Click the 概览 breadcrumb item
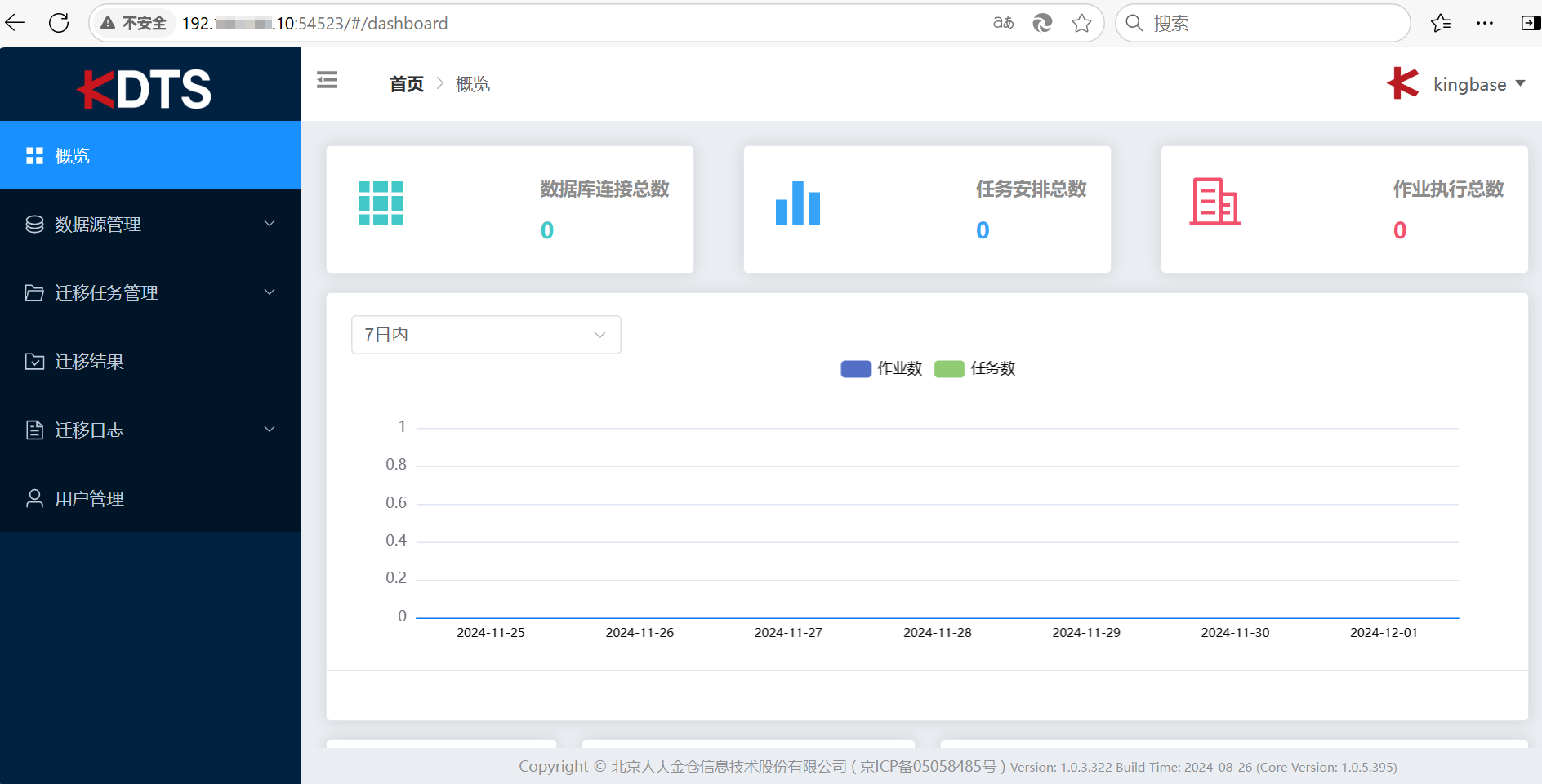 tap(473, 84)
